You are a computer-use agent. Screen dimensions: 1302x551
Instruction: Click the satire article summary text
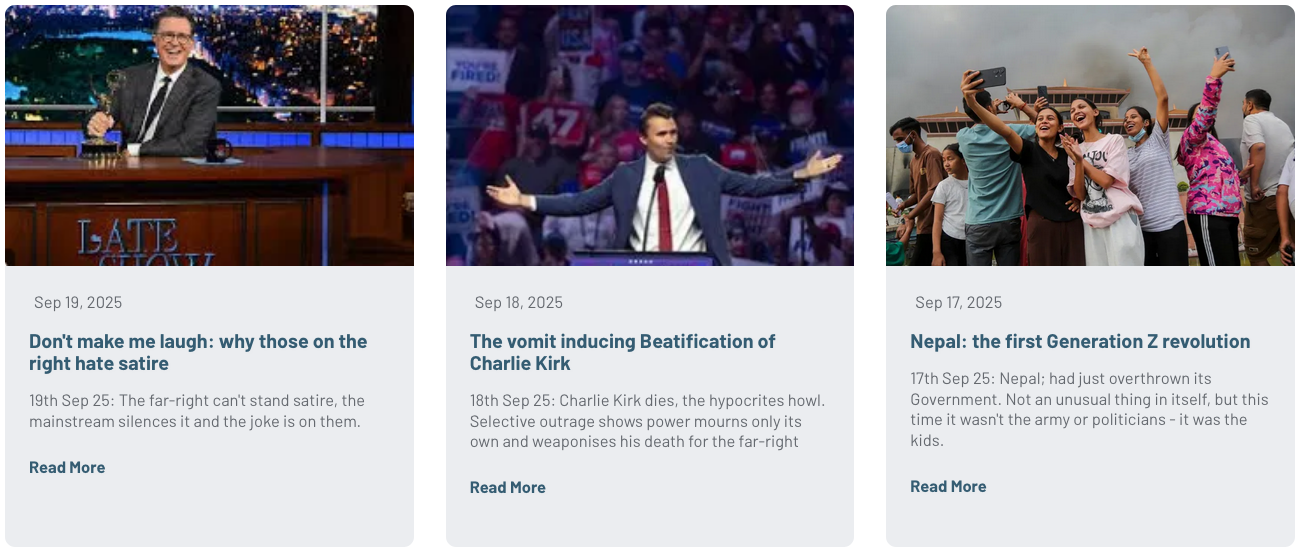point(197,411)
